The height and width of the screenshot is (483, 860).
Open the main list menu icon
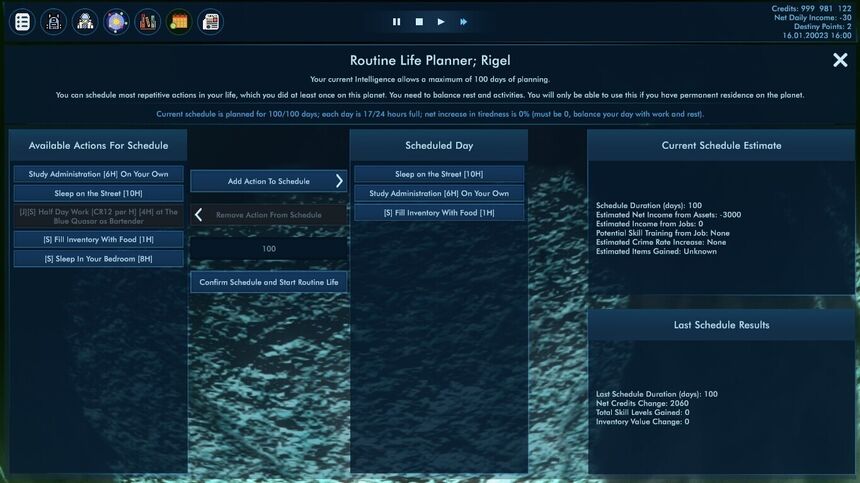click(22, 22)
